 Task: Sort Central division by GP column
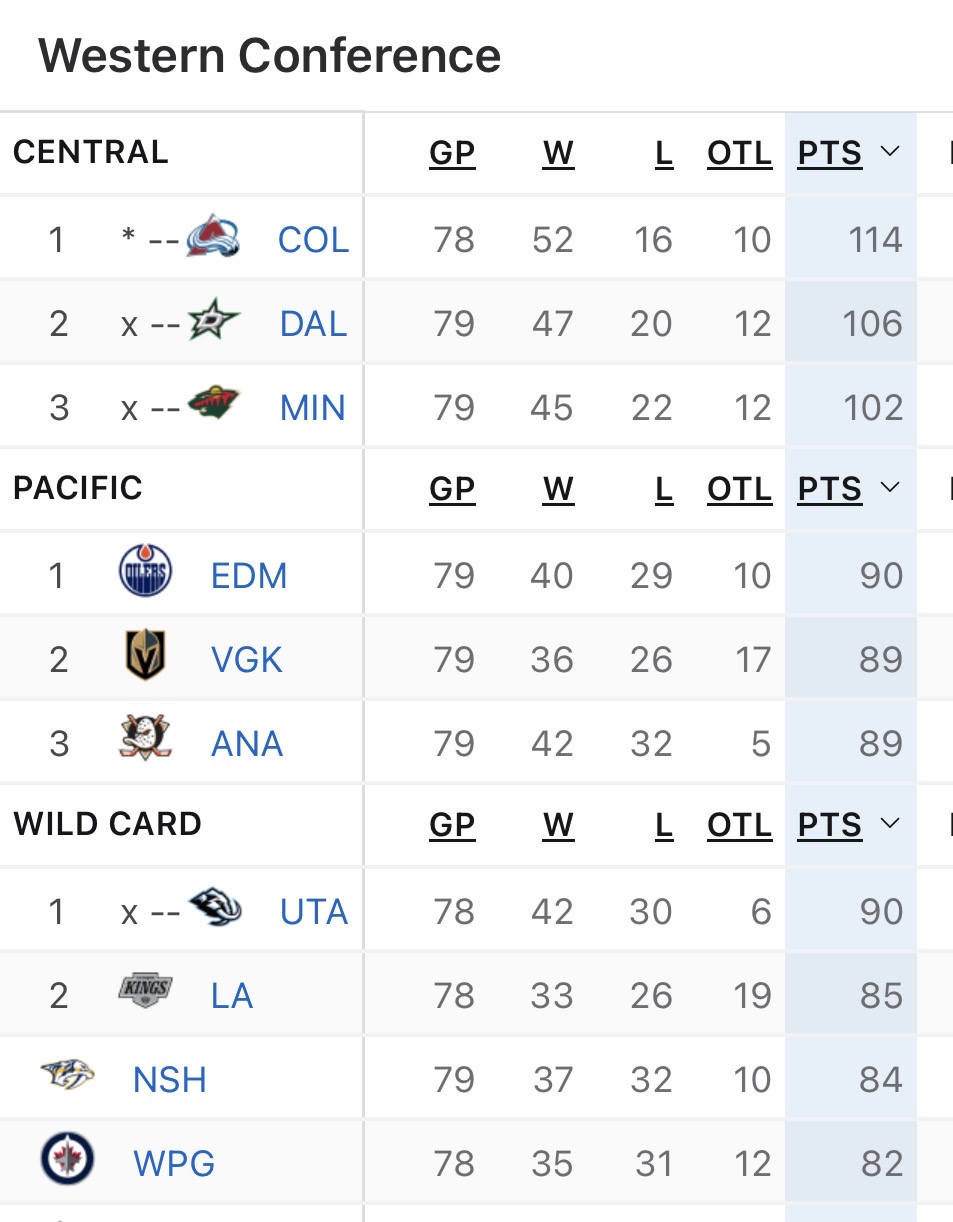tap(452, 153)
